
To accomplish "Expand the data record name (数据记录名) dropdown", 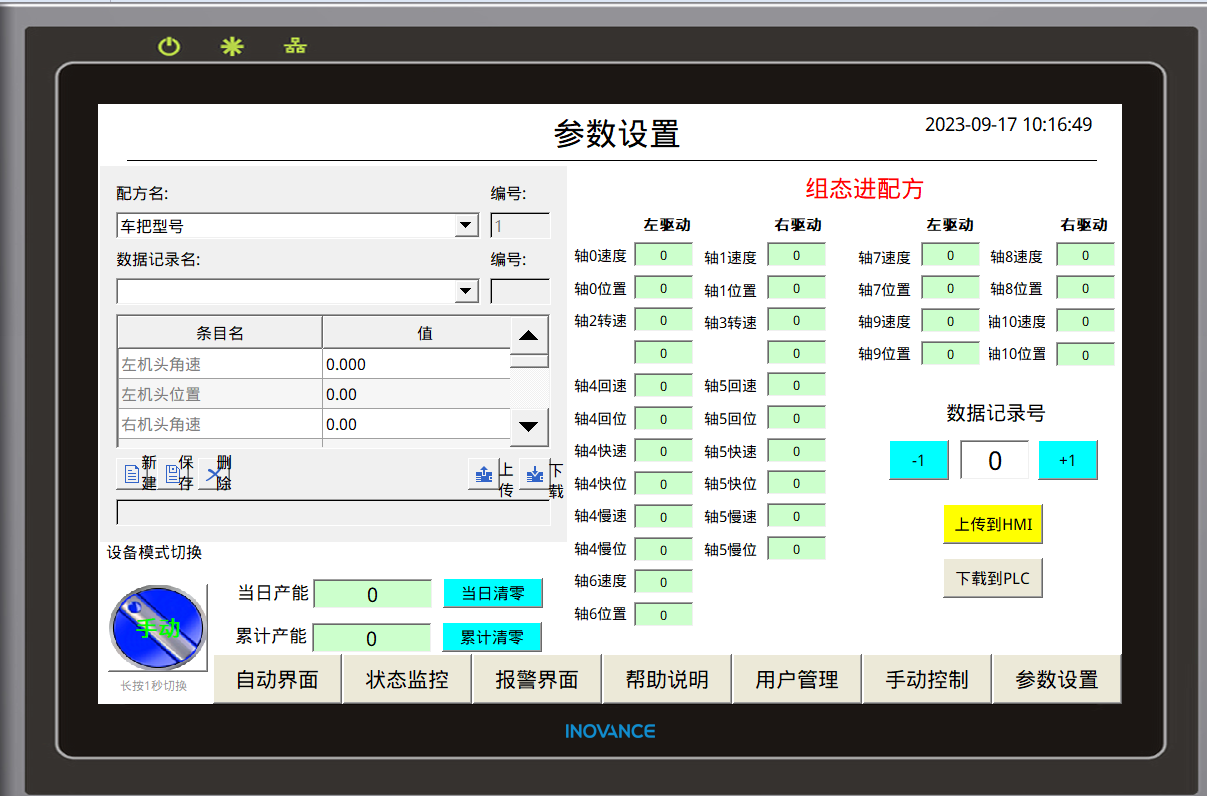I will coord(466,292).
